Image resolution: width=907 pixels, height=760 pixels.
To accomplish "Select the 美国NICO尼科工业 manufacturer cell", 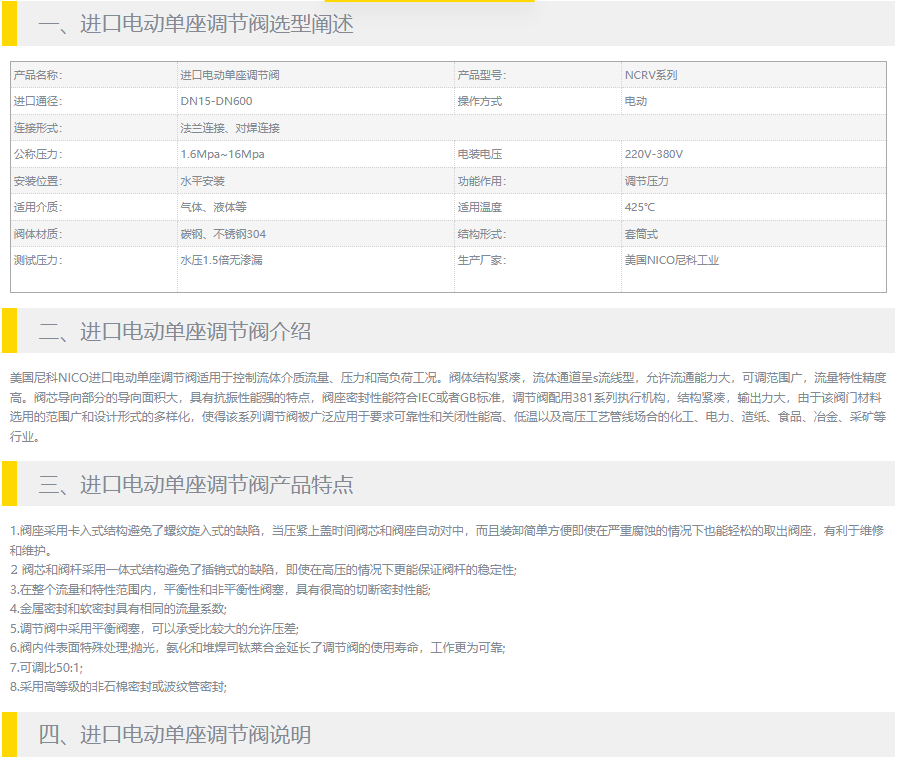I will (x=672, y=260).
